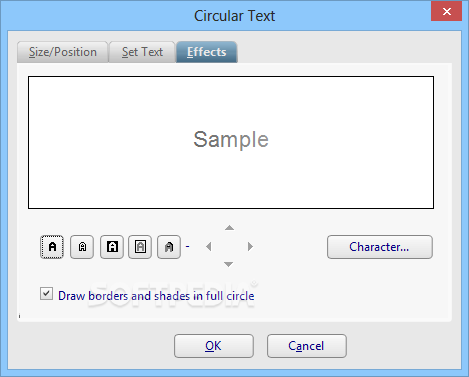
Task: Click the dash indicator beside effect icons
Action: (x=187, y=247)
